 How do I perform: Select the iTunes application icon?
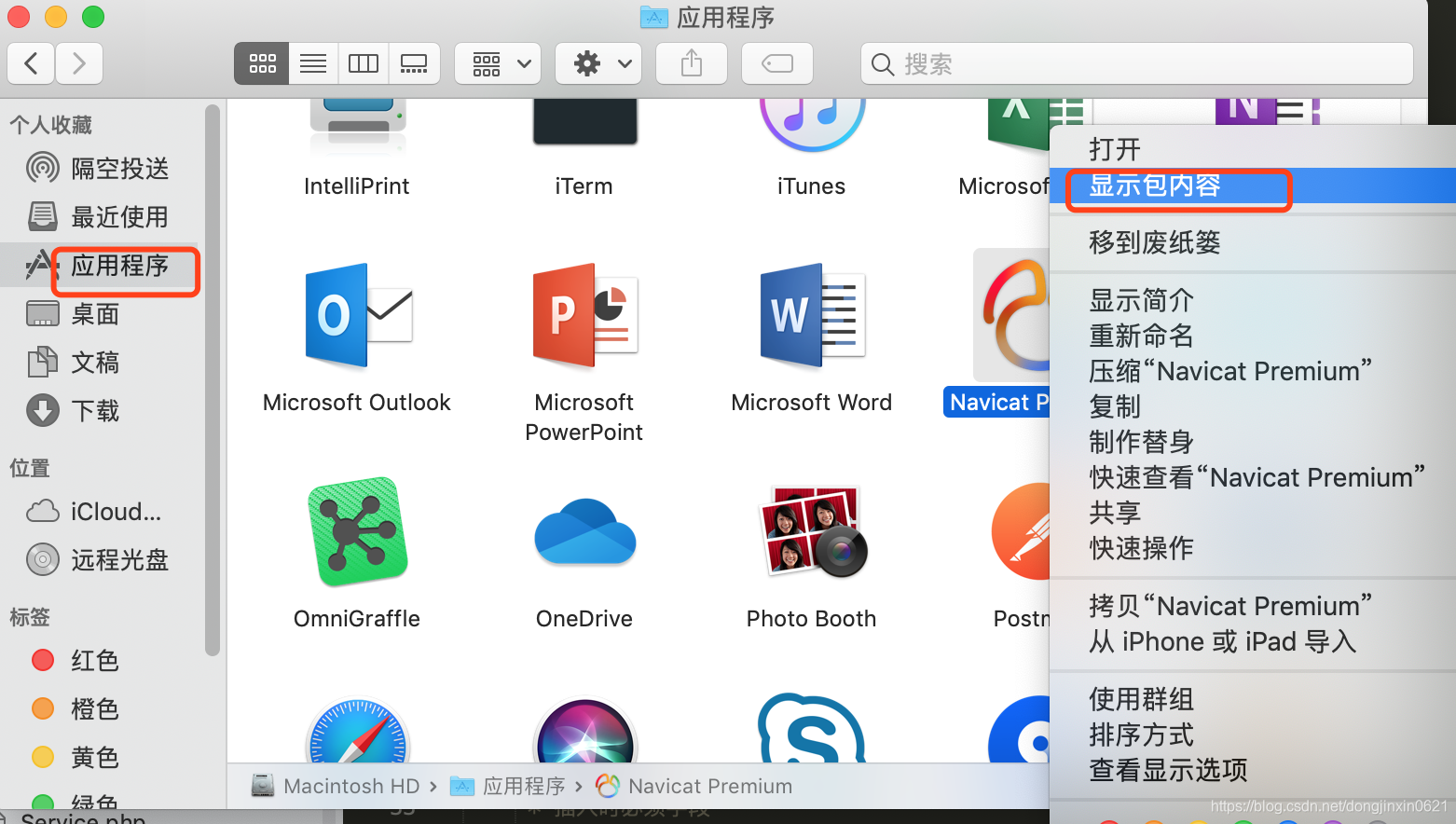[x=812, y=124]
